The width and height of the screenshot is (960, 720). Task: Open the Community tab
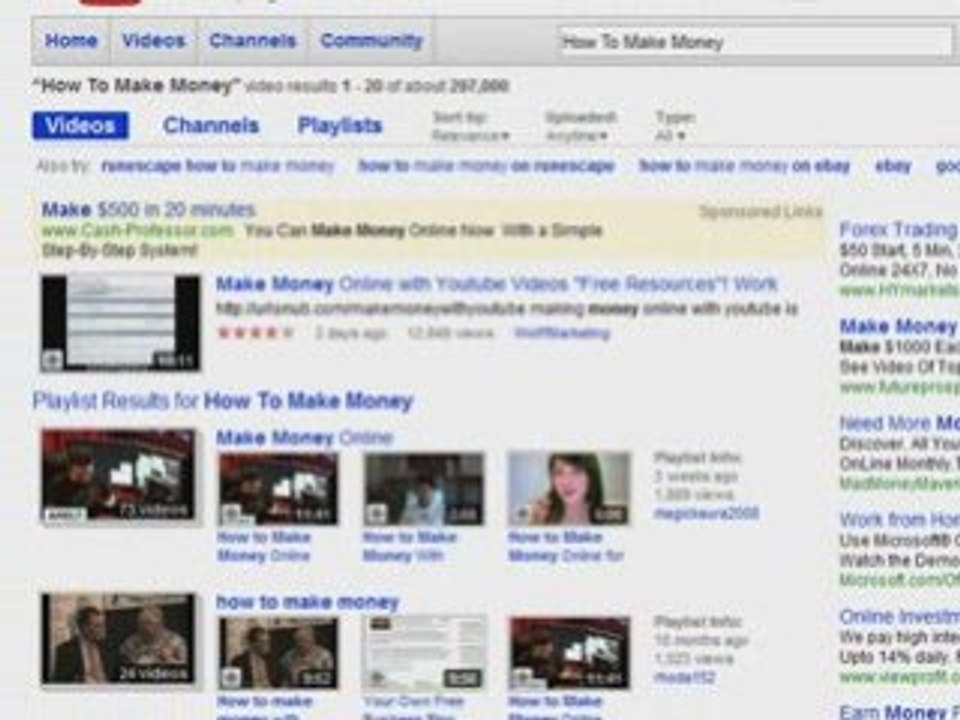371,41
